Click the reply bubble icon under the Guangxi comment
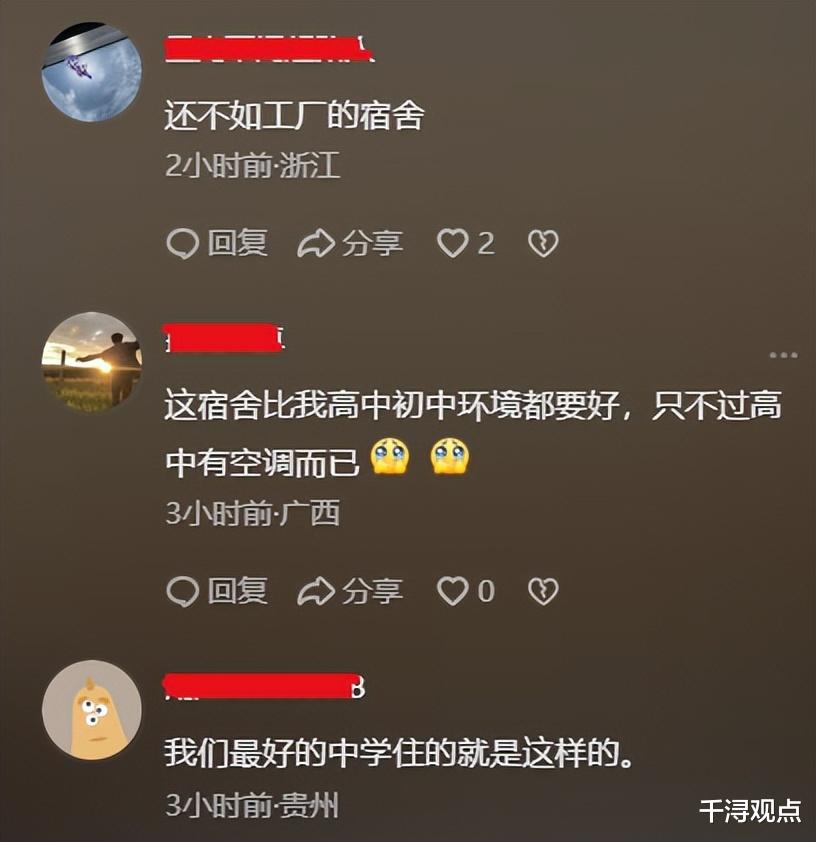The height and width of the screenshot is (842, 816). tap(183, 592)
